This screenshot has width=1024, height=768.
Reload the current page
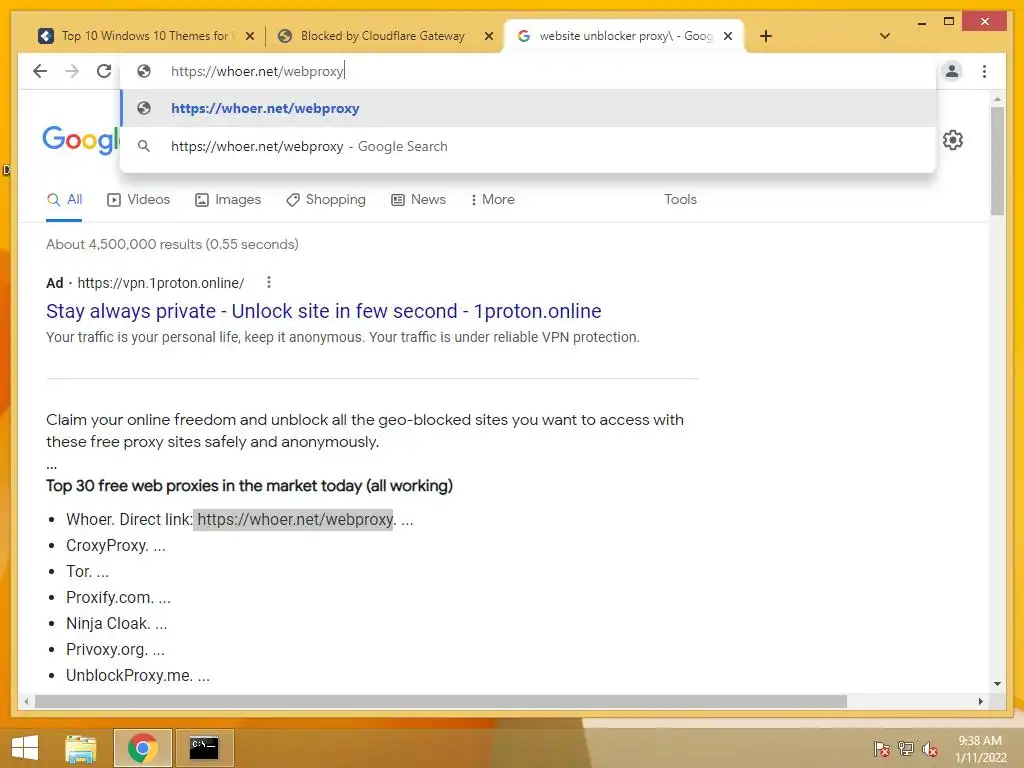pos(104,71)
